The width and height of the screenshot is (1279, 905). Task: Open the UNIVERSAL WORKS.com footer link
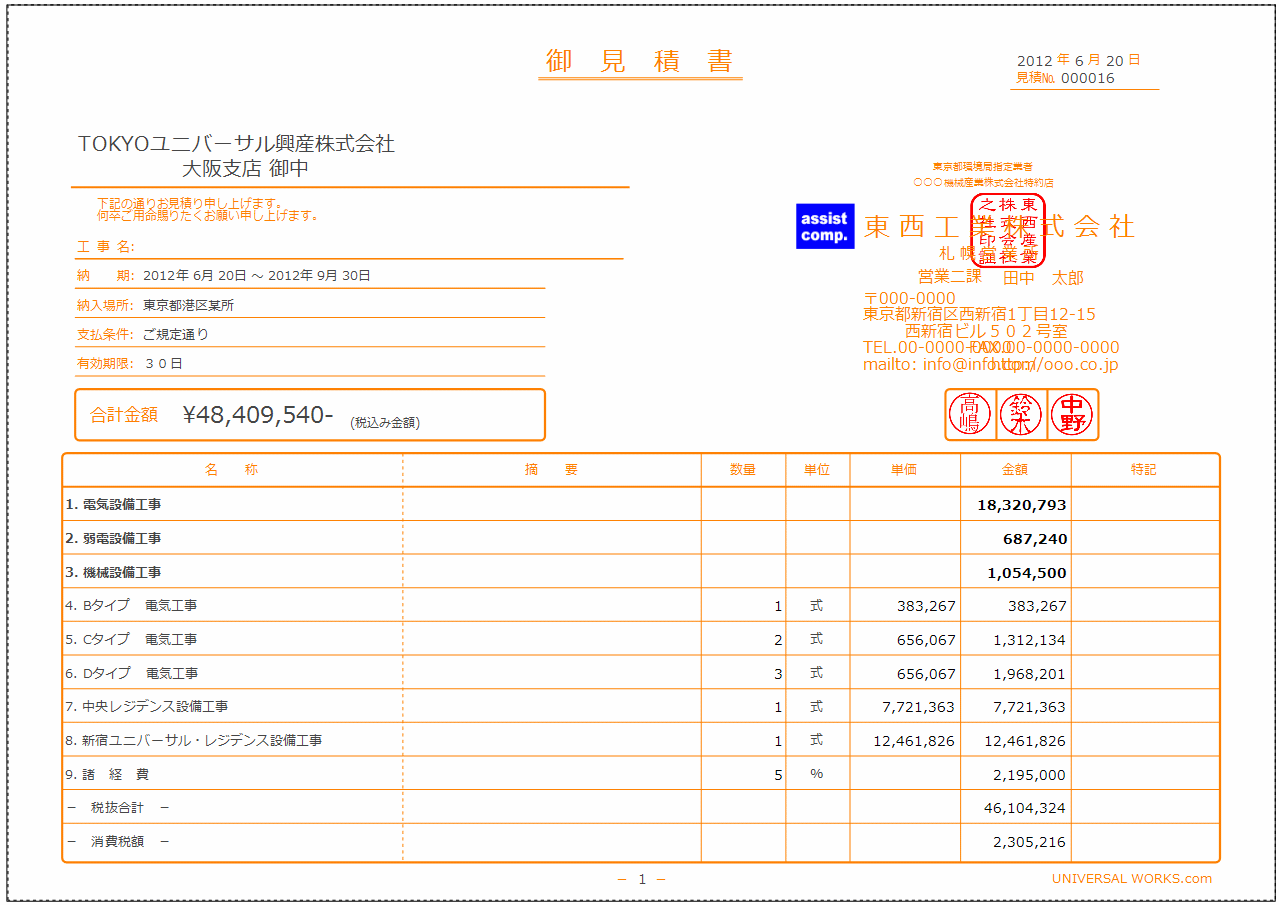click(x=1131, y=879)
